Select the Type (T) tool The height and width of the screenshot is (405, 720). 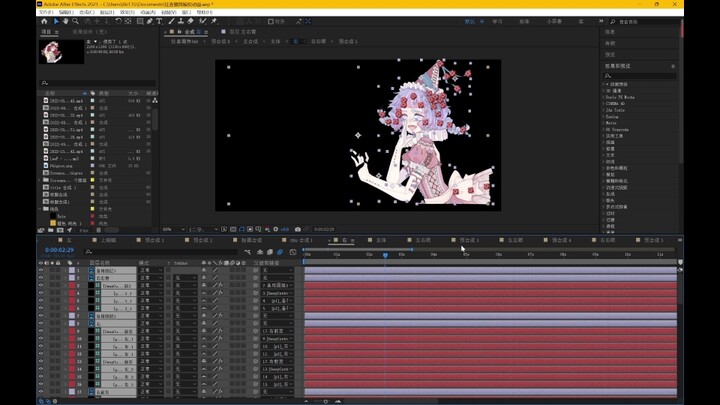159,21
